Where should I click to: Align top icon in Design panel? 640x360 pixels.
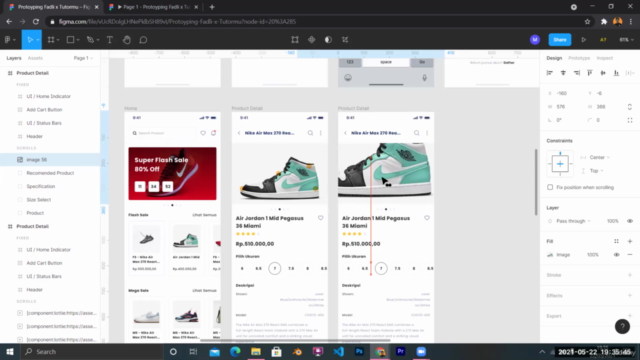click(x=590, y=73)
